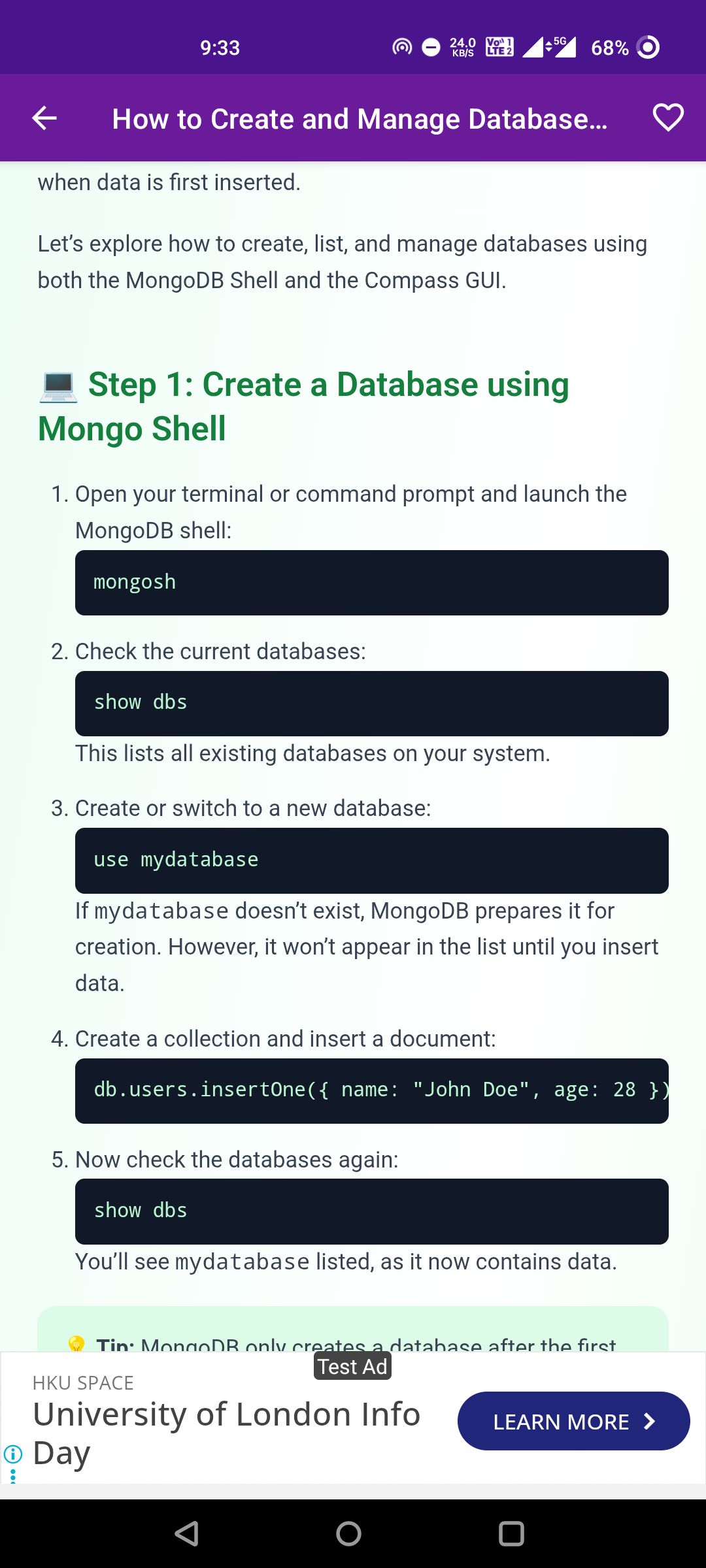Tap the Android home circle button

[x=348, y=1533]
